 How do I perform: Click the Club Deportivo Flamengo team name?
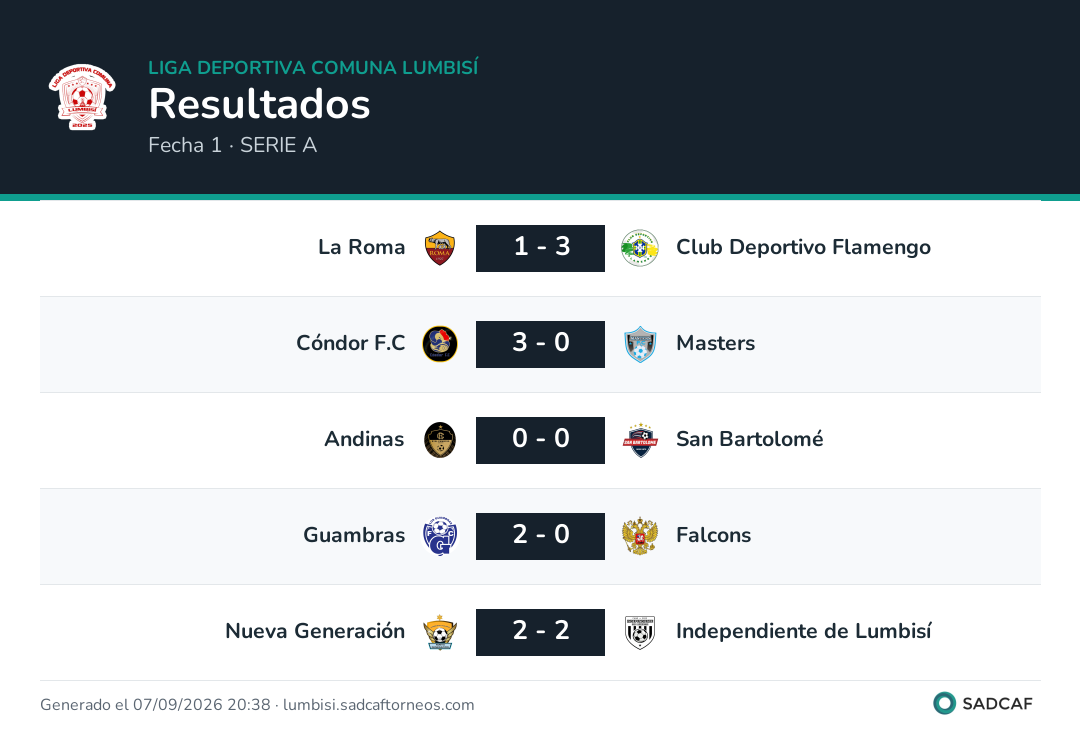(x=803, y=247)
